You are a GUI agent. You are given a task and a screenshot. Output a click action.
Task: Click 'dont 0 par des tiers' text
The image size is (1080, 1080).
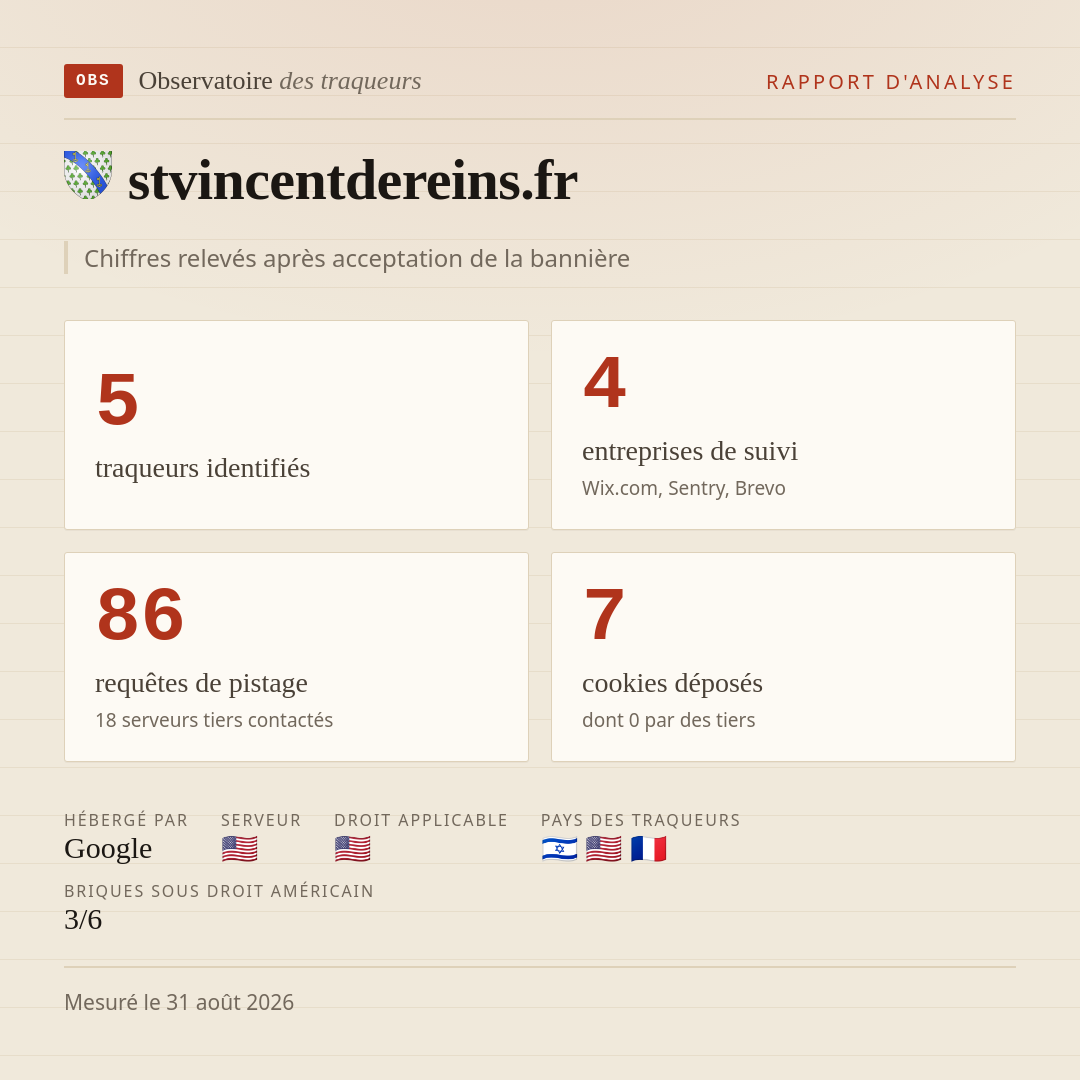(x=669, y=720)
